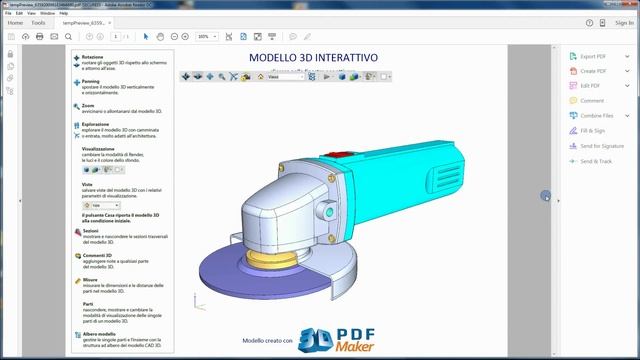Screen dimensions: 640x360
Task: Go to the previous page with the up arrow
Action: (x=89, y=37)
